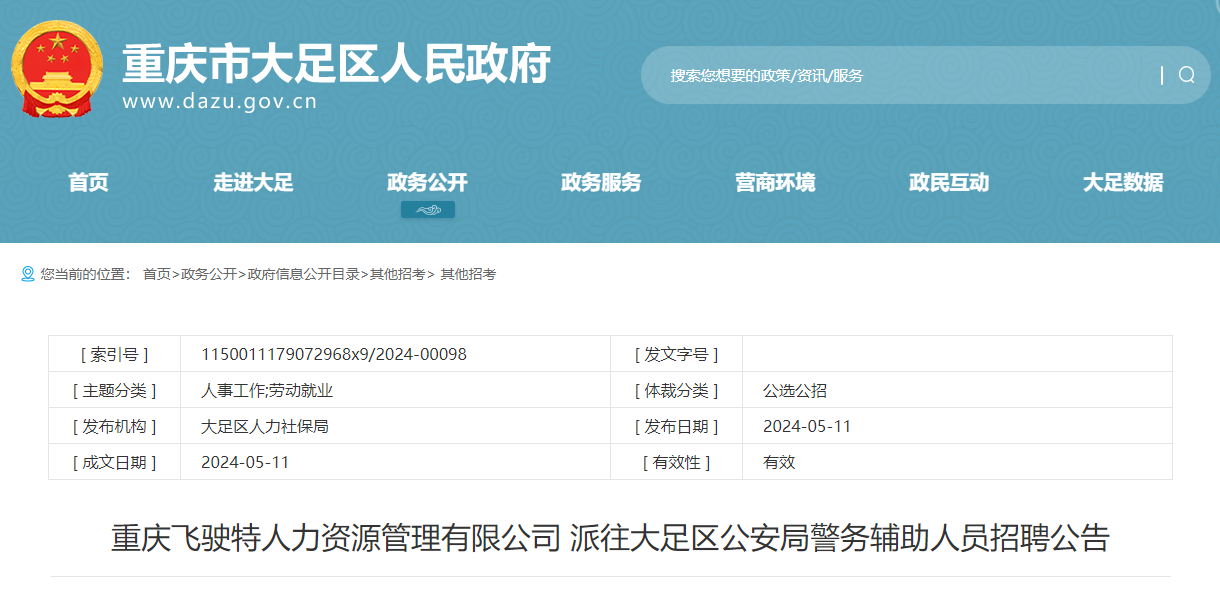Click the 有效性 label cell
1220x614 pixels.
pos(676,462)
